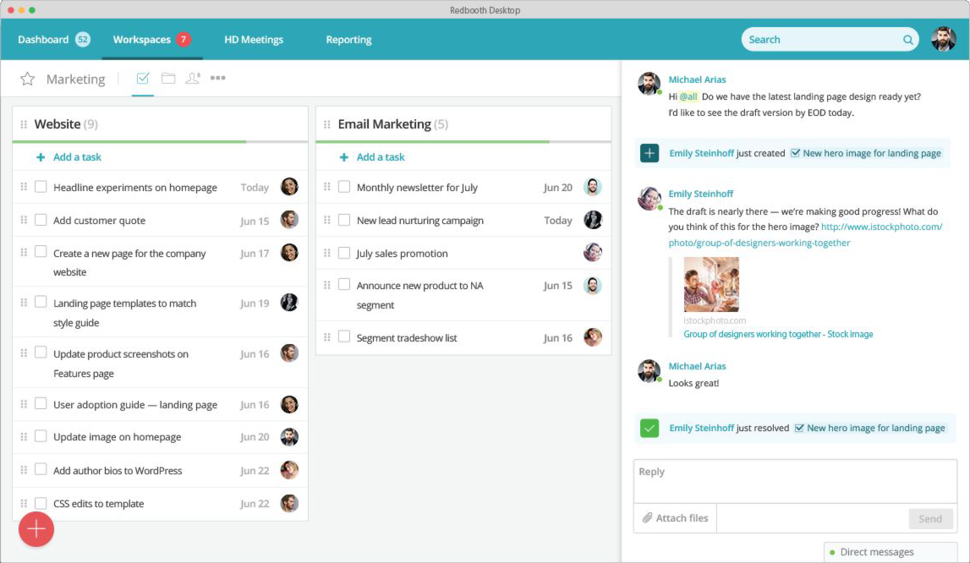The image size is (970, 563).
Task: Check off Monthly newsletter for July
Action: 344,186
